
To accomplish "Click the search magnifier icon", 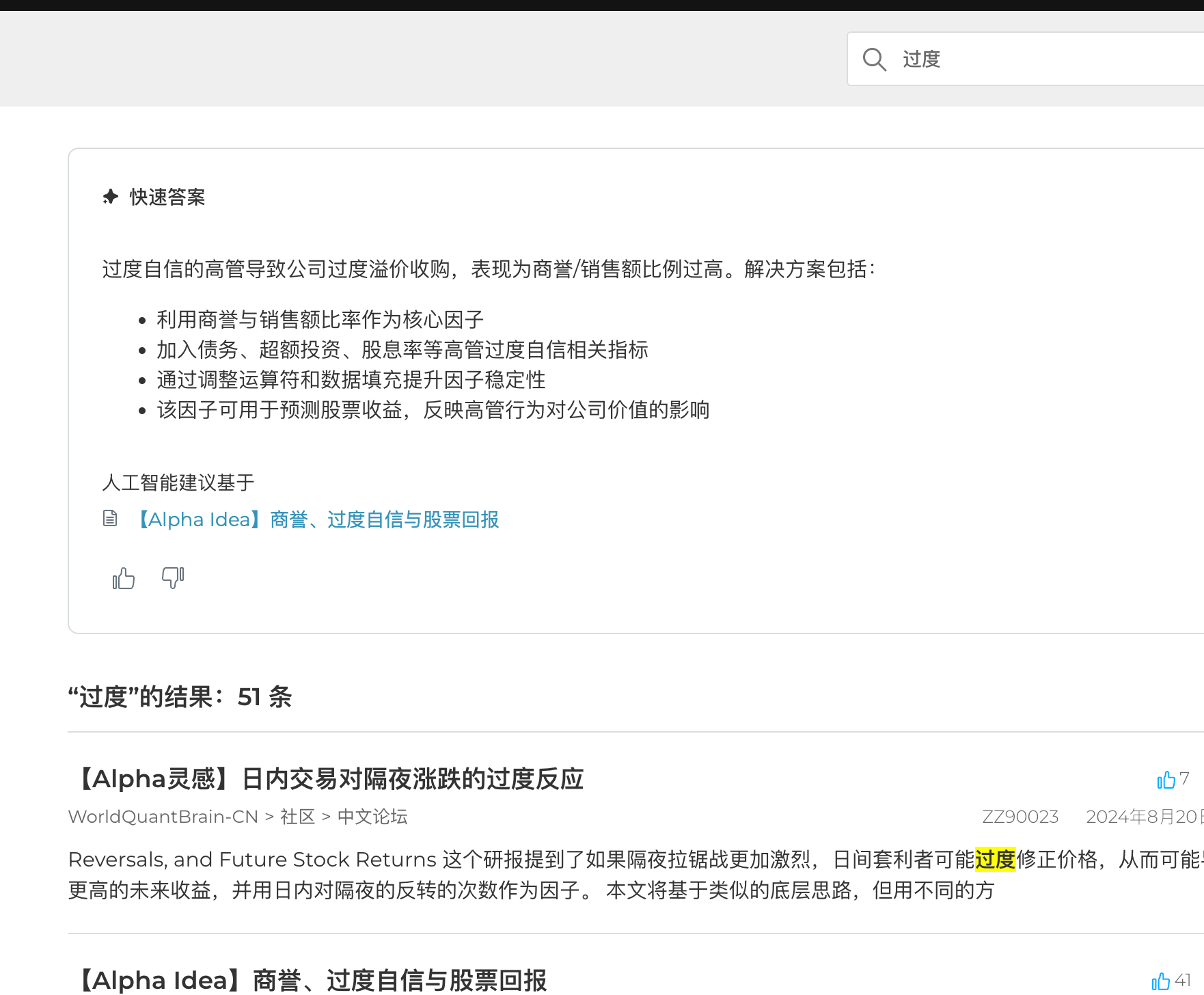I will pyautogui.click(x=875, y=59).
